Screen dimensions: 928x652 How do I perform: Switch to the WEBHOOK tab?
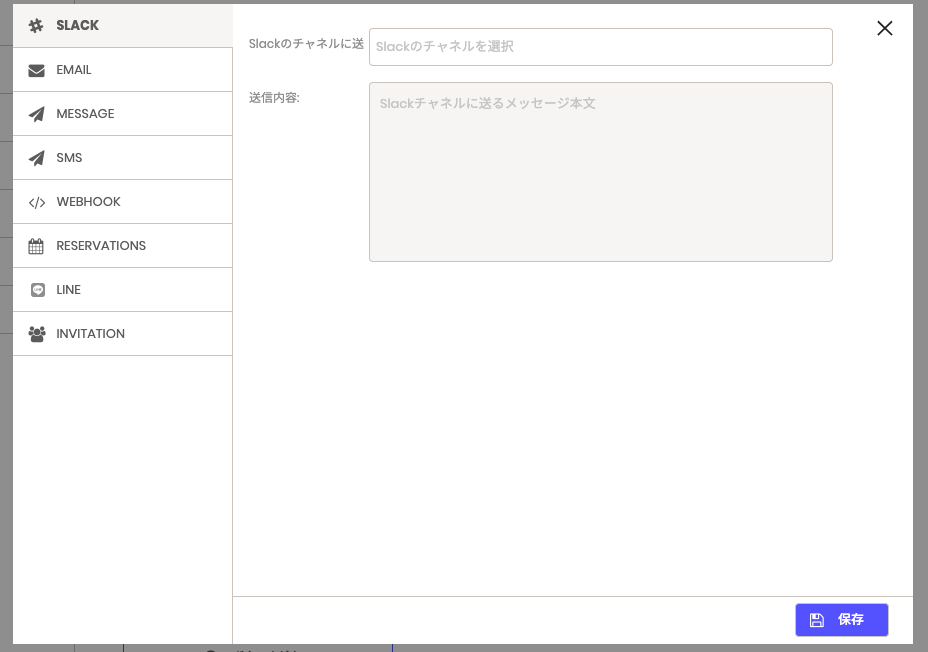coord(123,202)
